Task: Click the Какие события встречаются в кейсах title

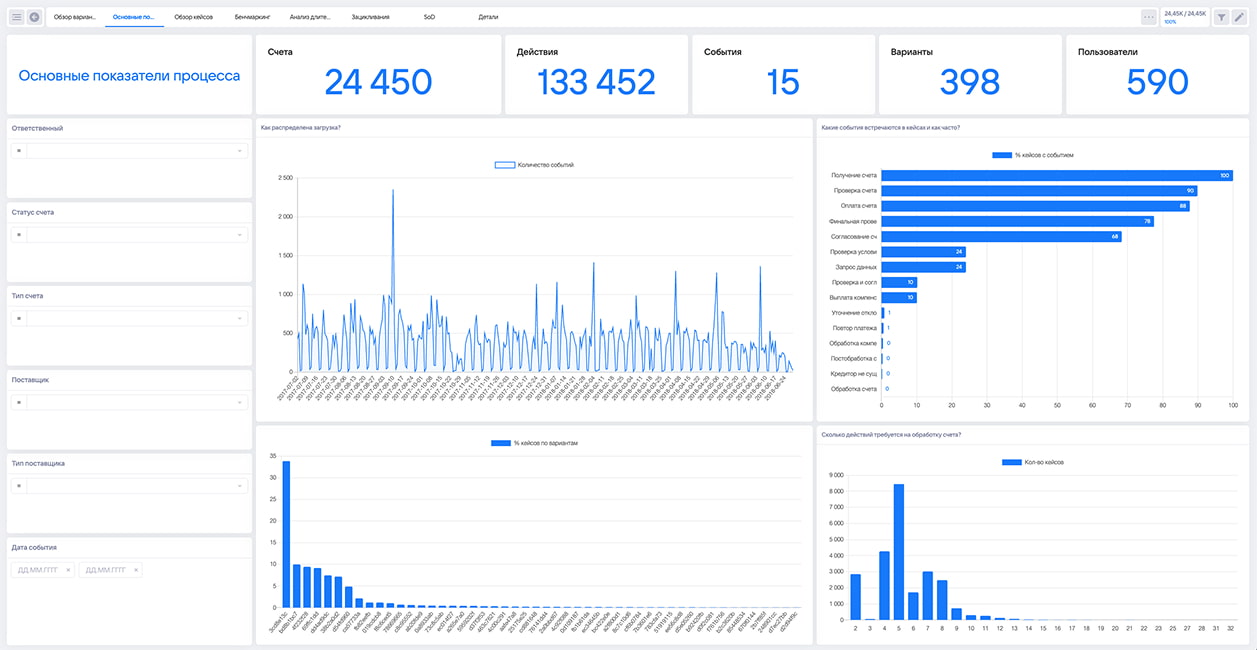Action: [891, 127]
